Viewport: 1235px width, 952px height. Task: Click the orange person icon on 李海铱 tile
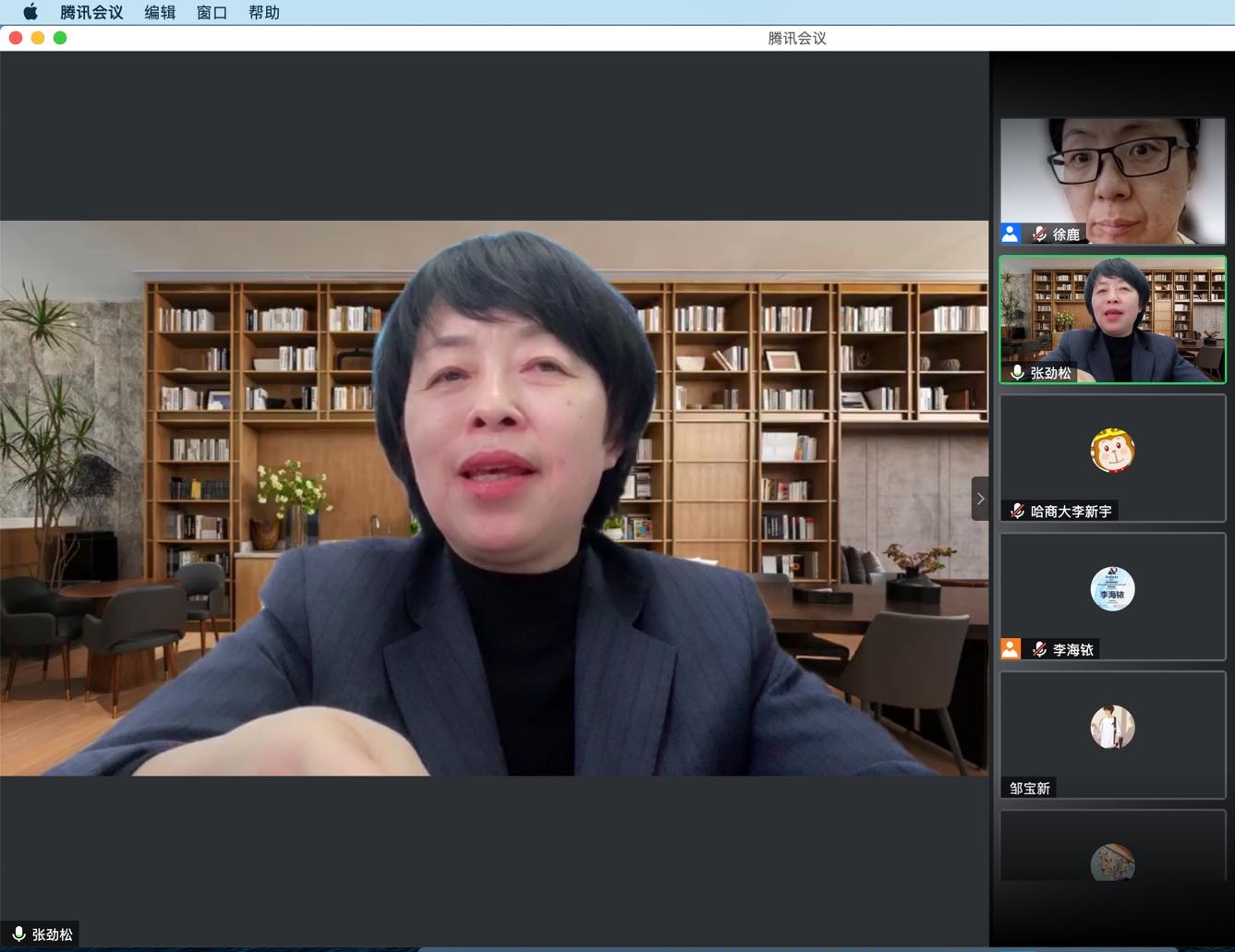pyautogui.click(x=1011, y=649)
